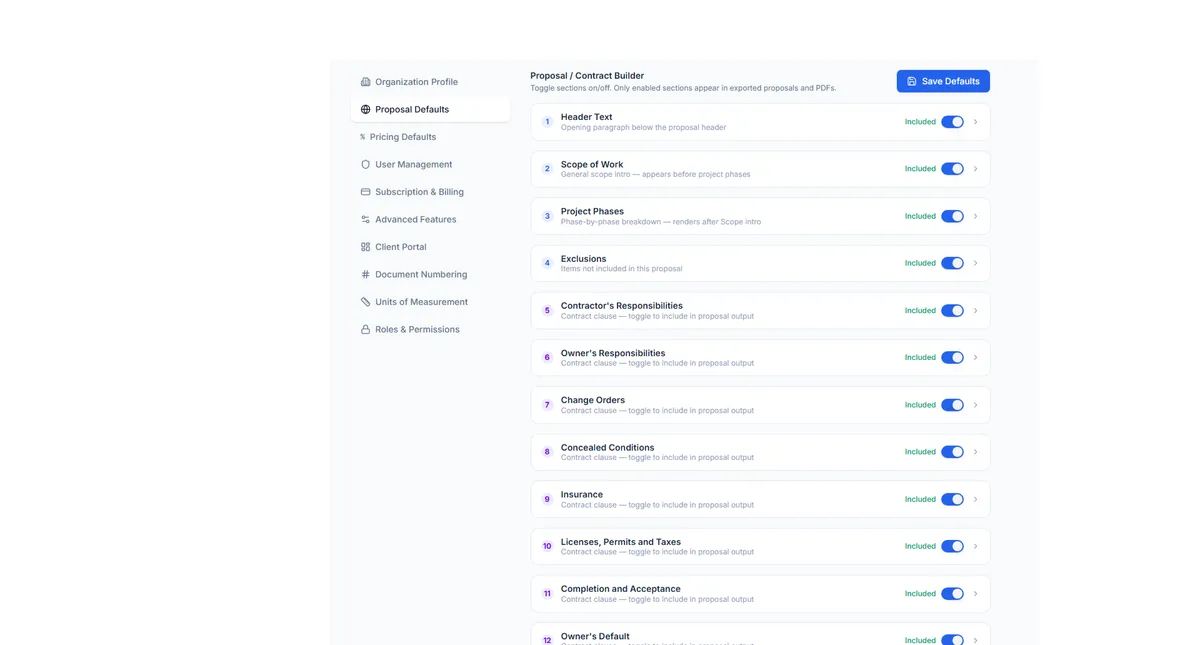Click the globe icon beside Proposal Defaults
Viewport: 1200px width, 645px height.
point(365,110)
